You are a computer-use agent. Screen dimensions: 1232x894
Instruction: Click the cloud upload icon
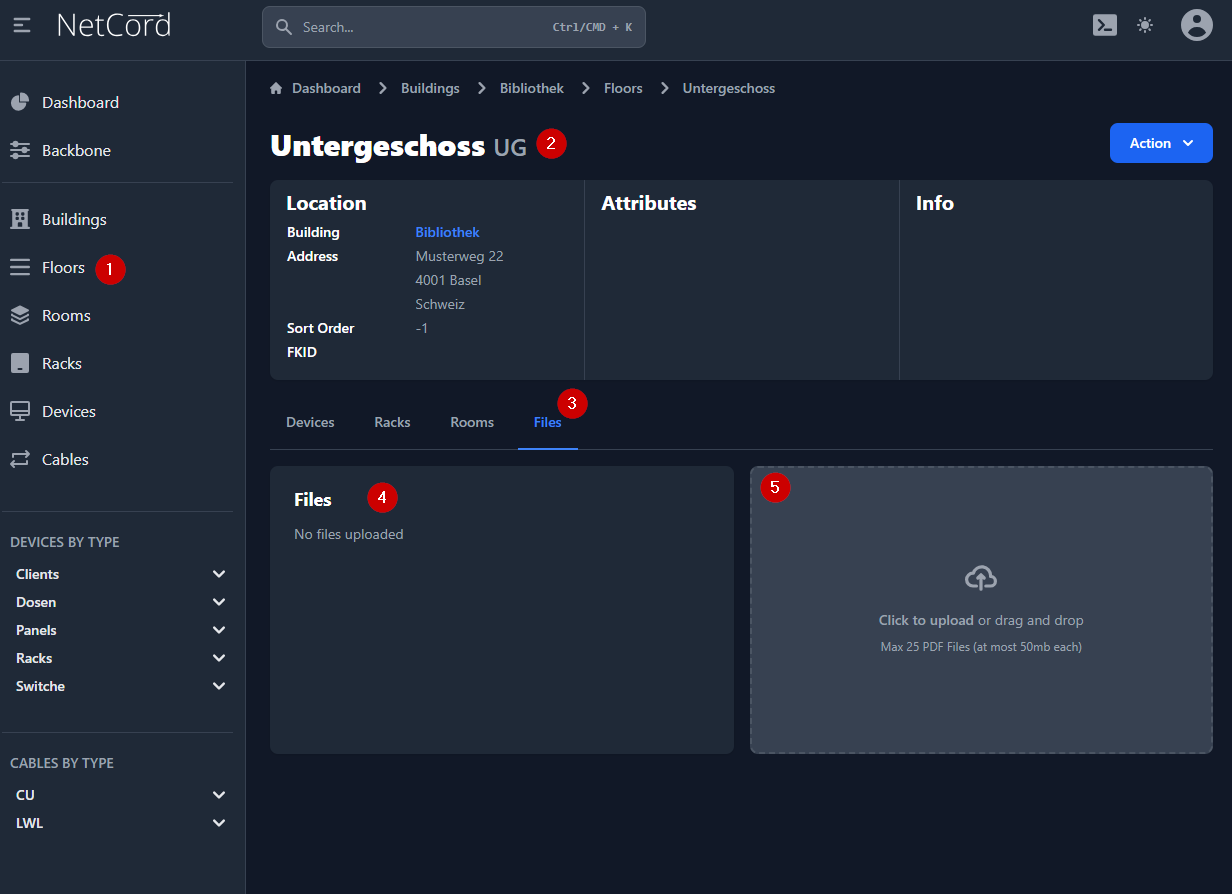[980, 578]
